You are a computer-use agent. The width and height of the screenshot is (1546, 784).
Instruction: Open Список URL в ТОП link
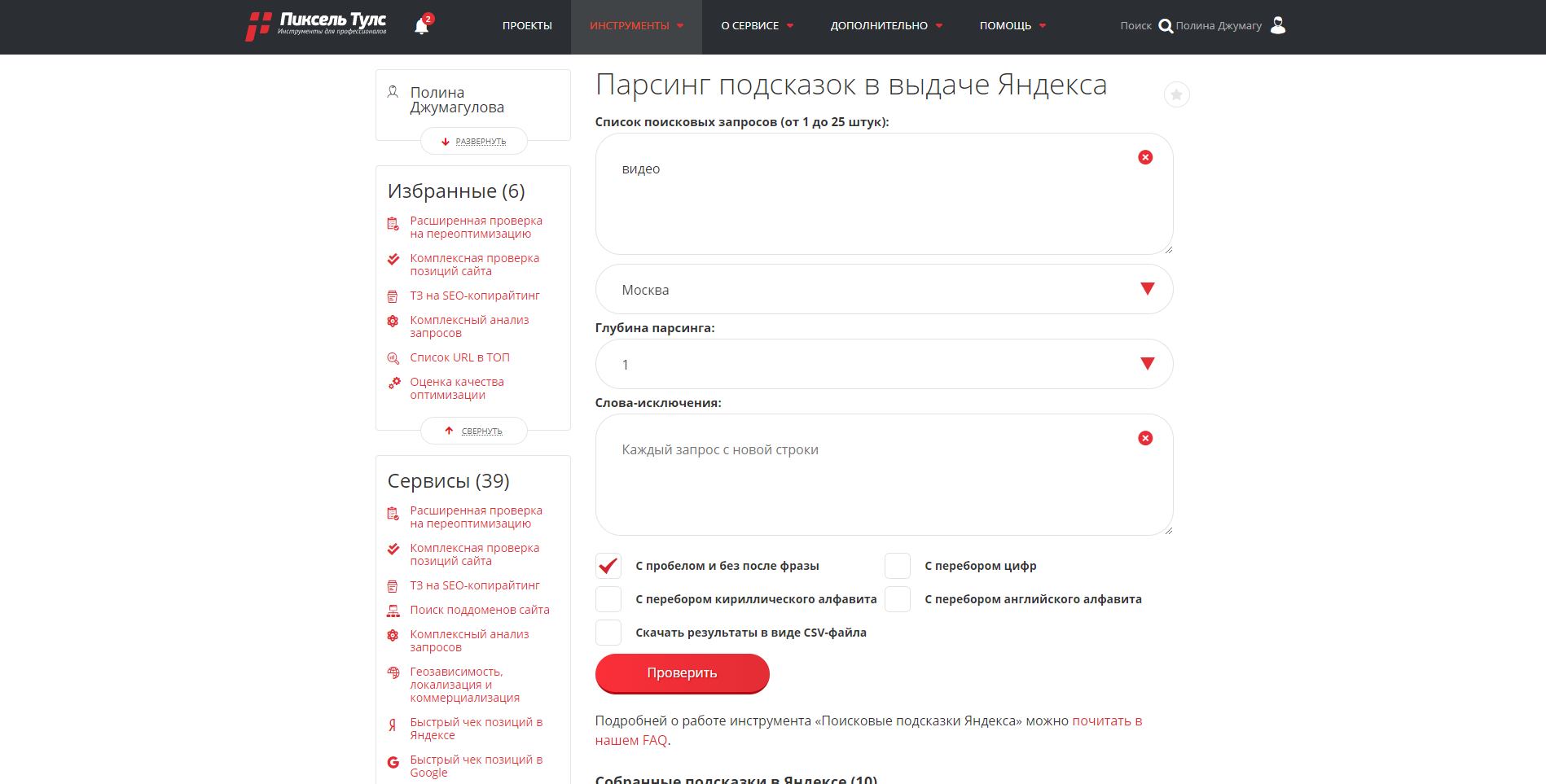[459, 357]
